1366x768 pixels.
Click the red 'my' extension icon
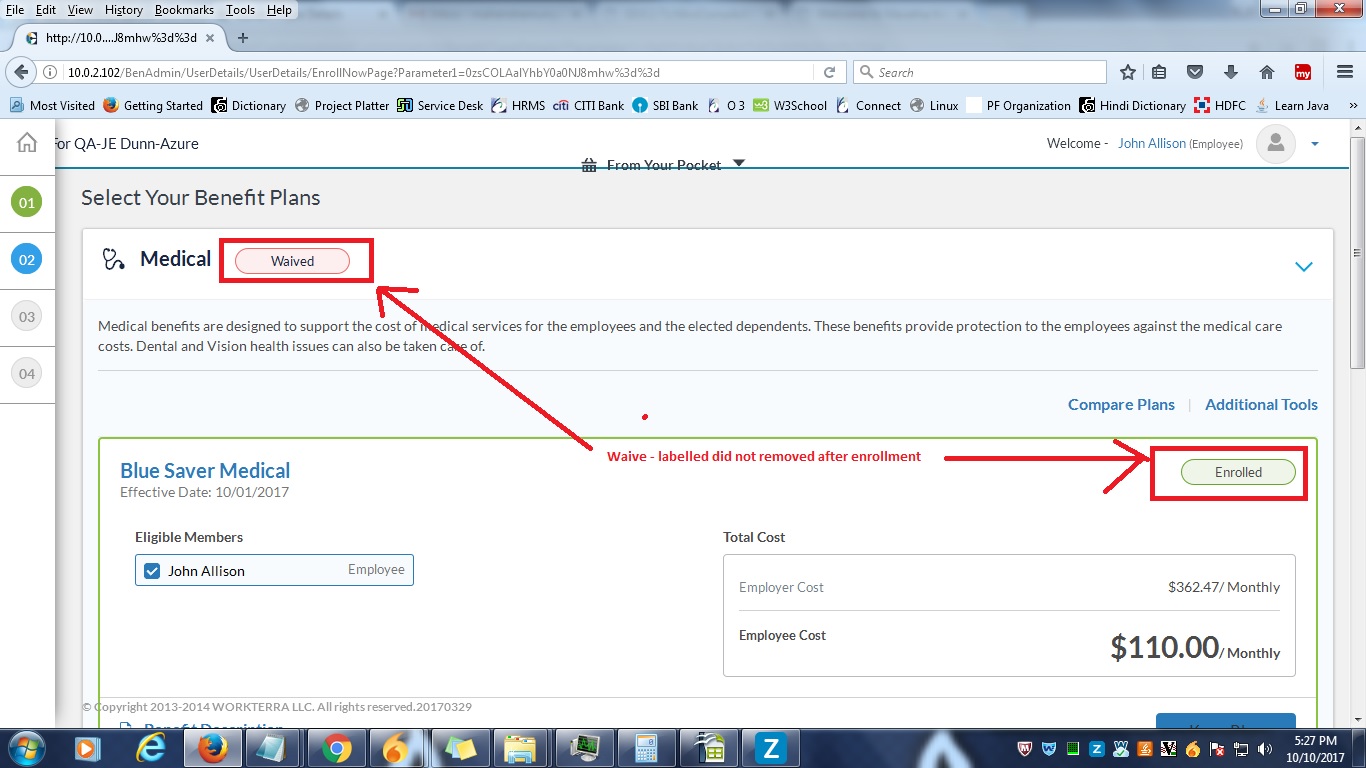coord(1303,72)
